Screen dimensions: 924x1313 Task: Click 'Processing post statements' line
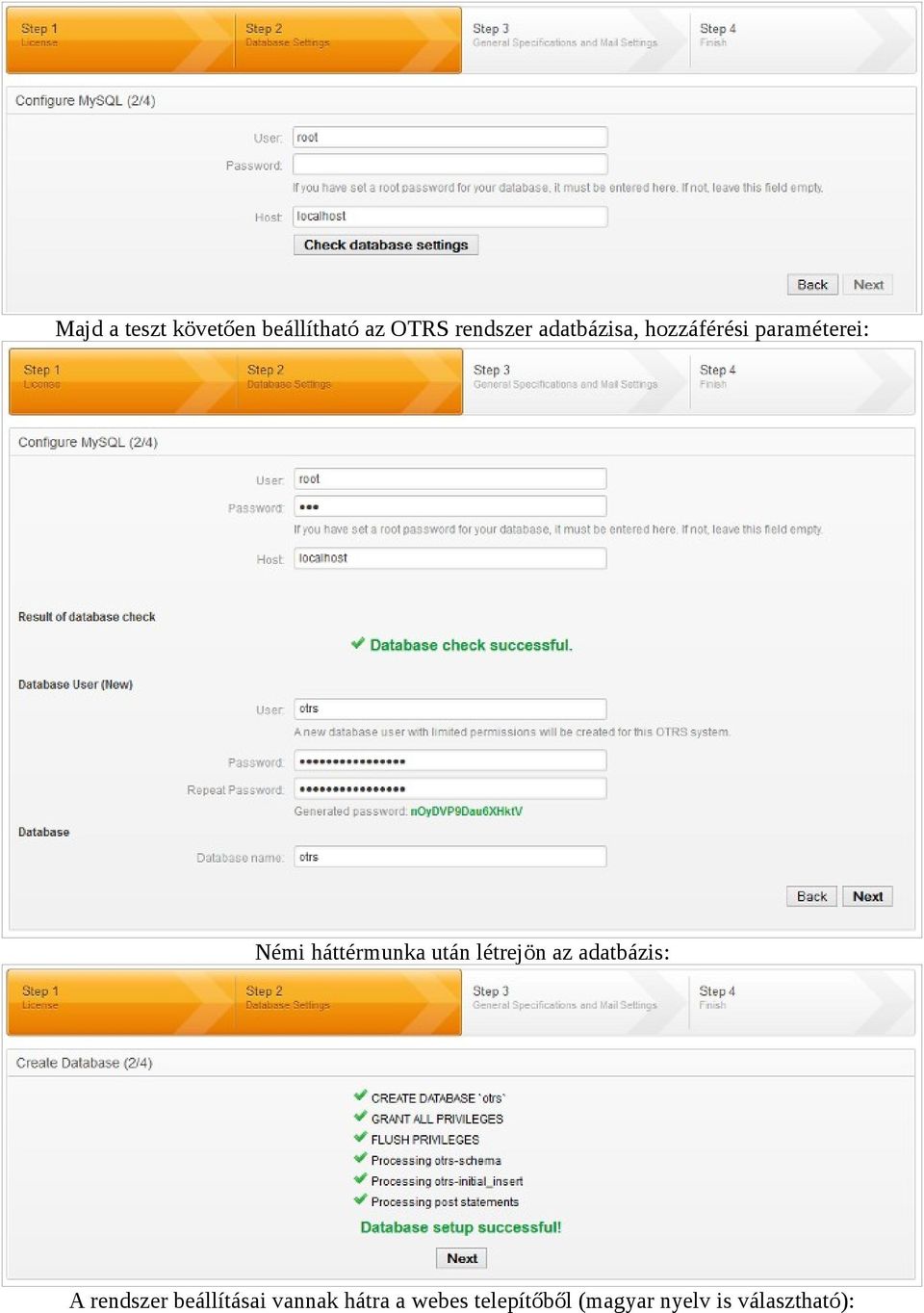pos(445,1202)
